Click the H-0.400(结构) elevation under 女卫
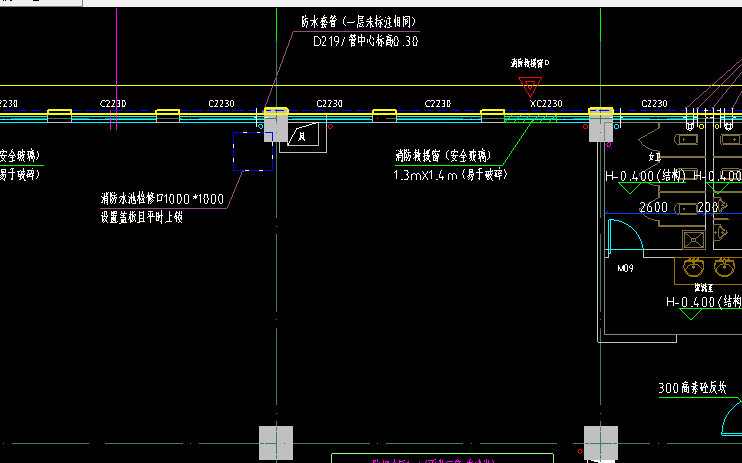The width and height of the screenshot is (742, 463). click(645, 176)
